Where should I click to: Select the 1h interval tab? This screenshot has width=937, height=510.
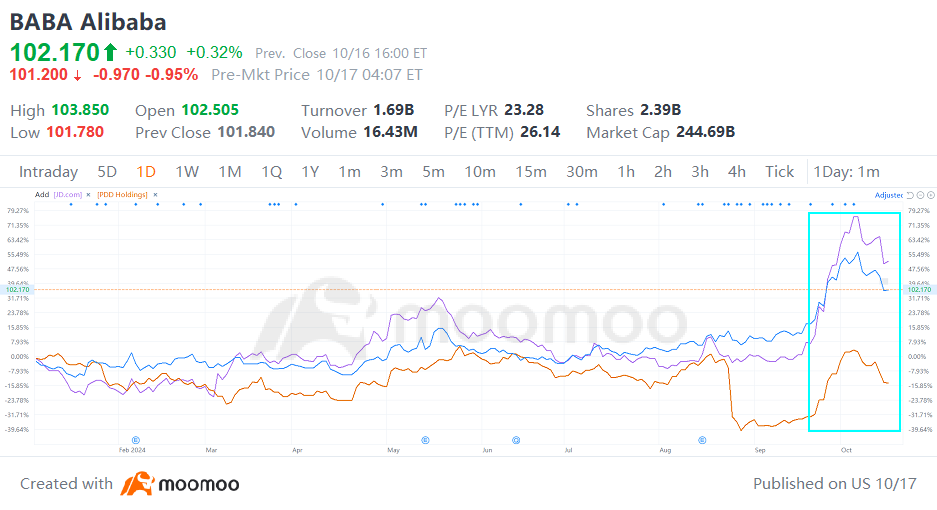point(626,172)
